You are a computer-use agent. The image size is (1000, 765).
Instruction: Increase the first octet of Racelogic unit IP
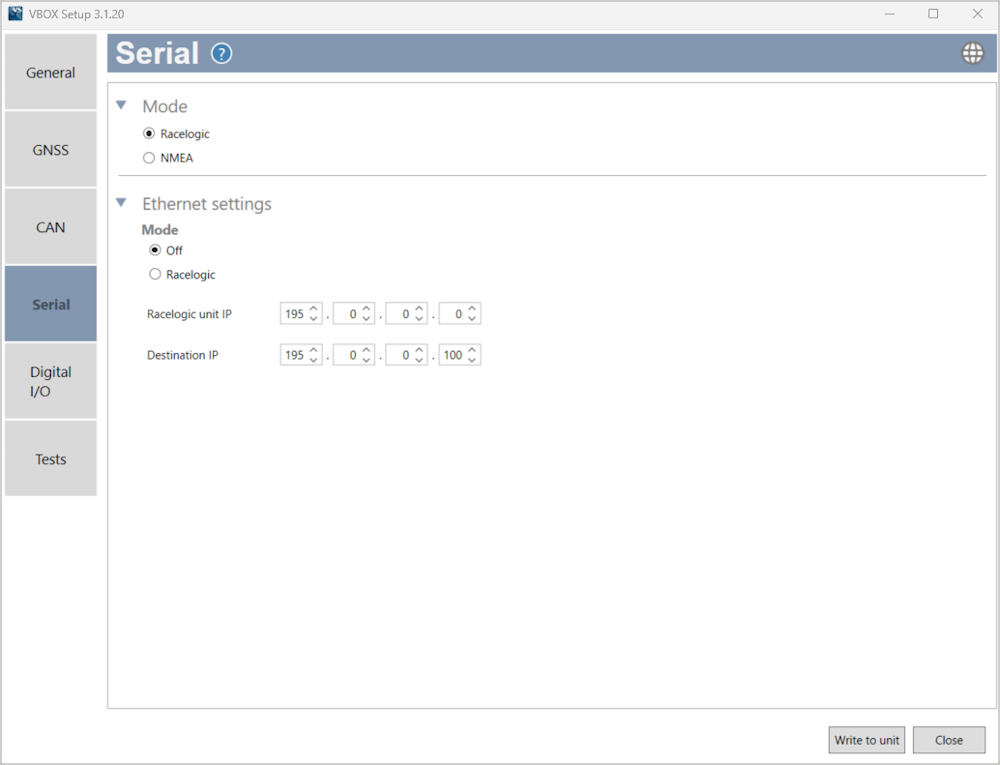click(314, 309)
